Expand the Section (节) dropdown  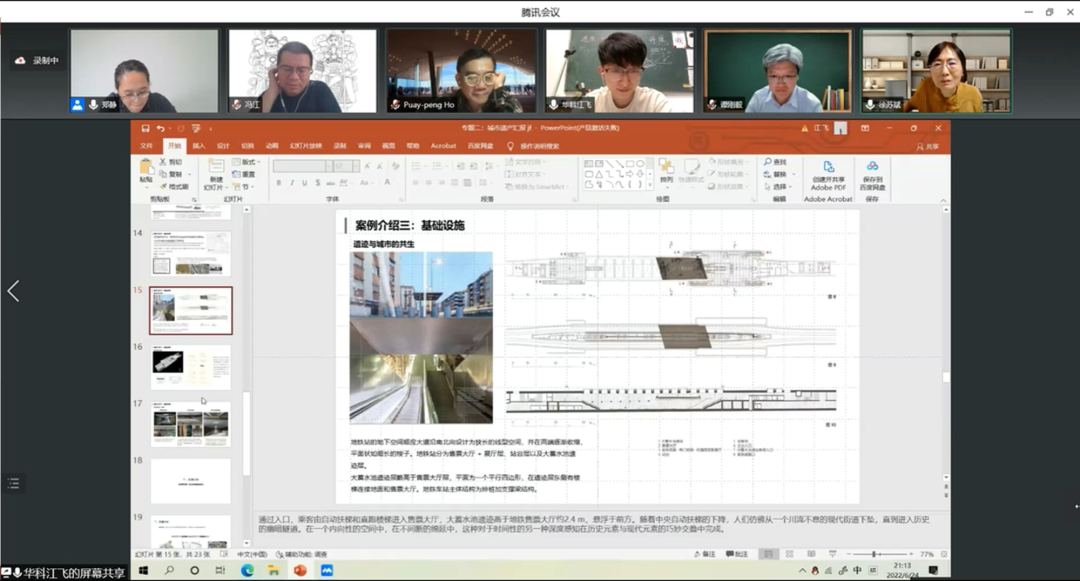[x=244, y=187]
